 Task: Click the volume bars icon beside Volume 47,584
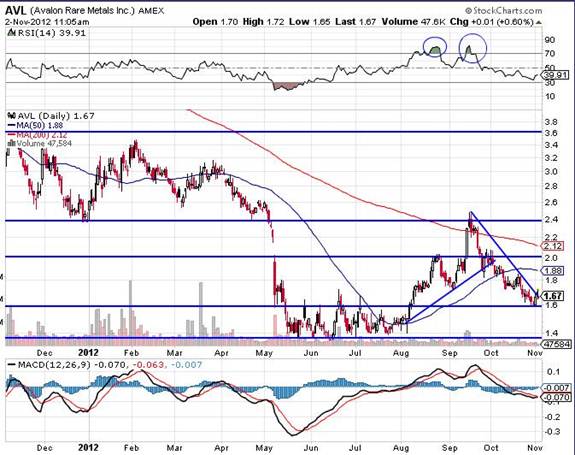pyautogui.click(x=11, y=143)
